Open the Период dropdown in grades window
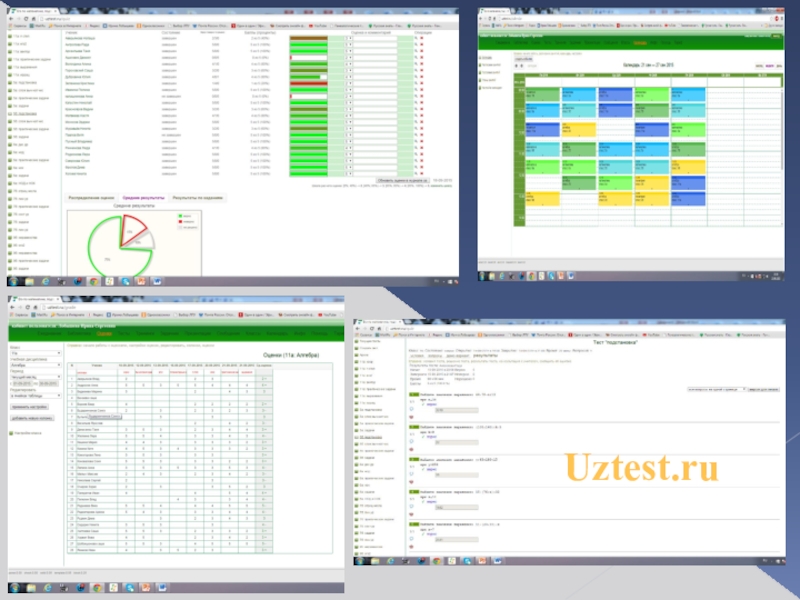The image size is (800, 600). 36,377
